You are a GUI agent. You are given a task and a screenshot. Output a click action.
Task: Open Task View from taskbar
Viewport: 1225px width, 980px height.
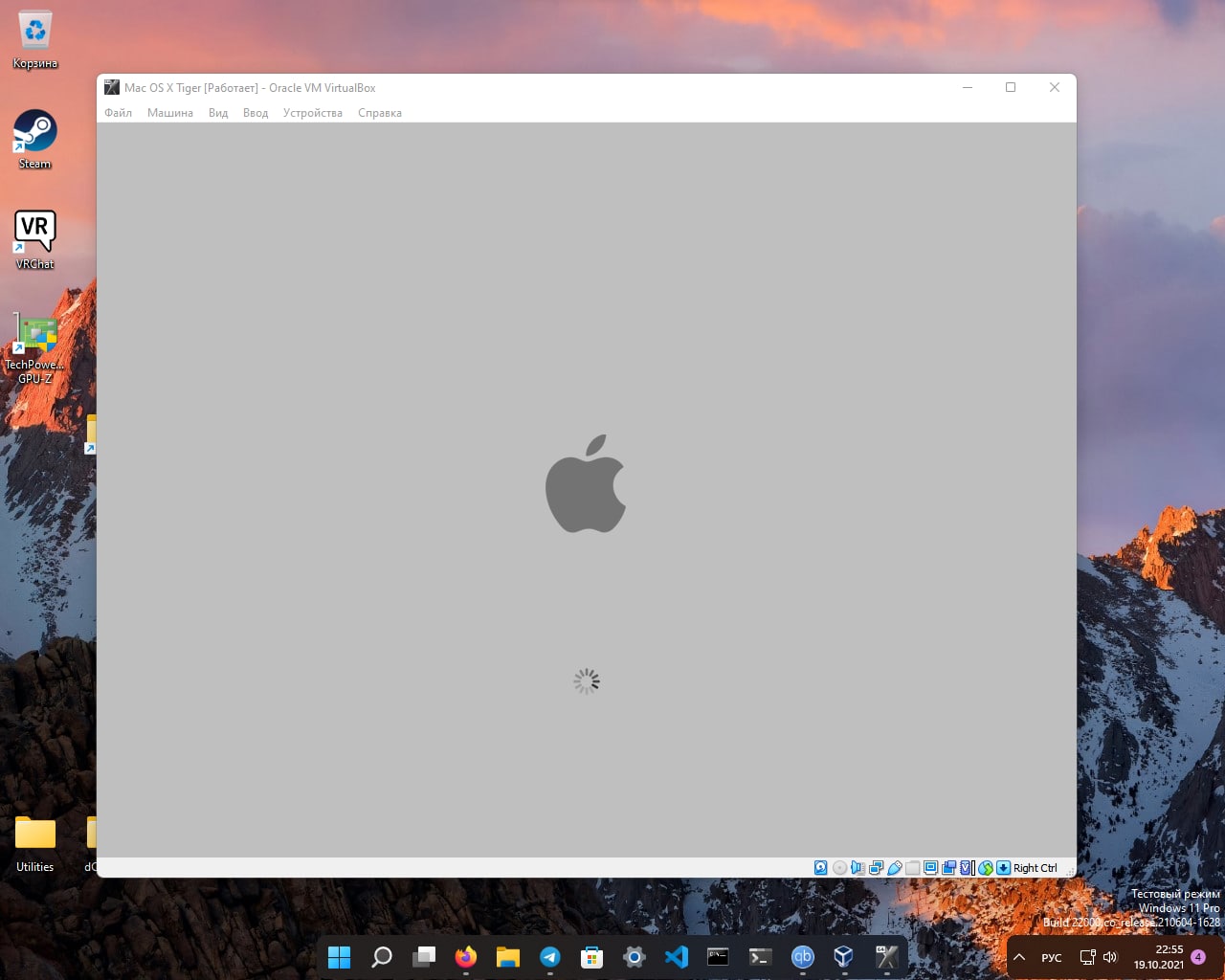coord(424,957)
